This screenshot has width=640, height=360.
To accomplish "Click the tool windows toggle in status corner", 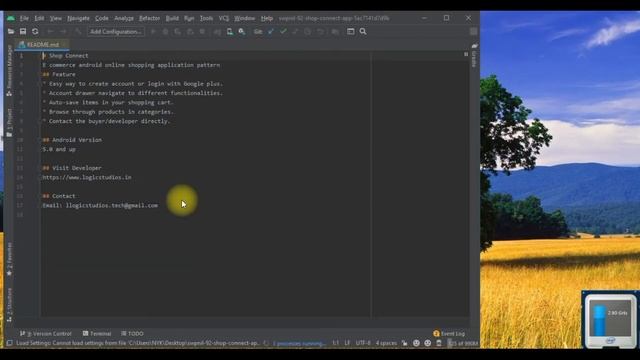I will tap(9, 343).
